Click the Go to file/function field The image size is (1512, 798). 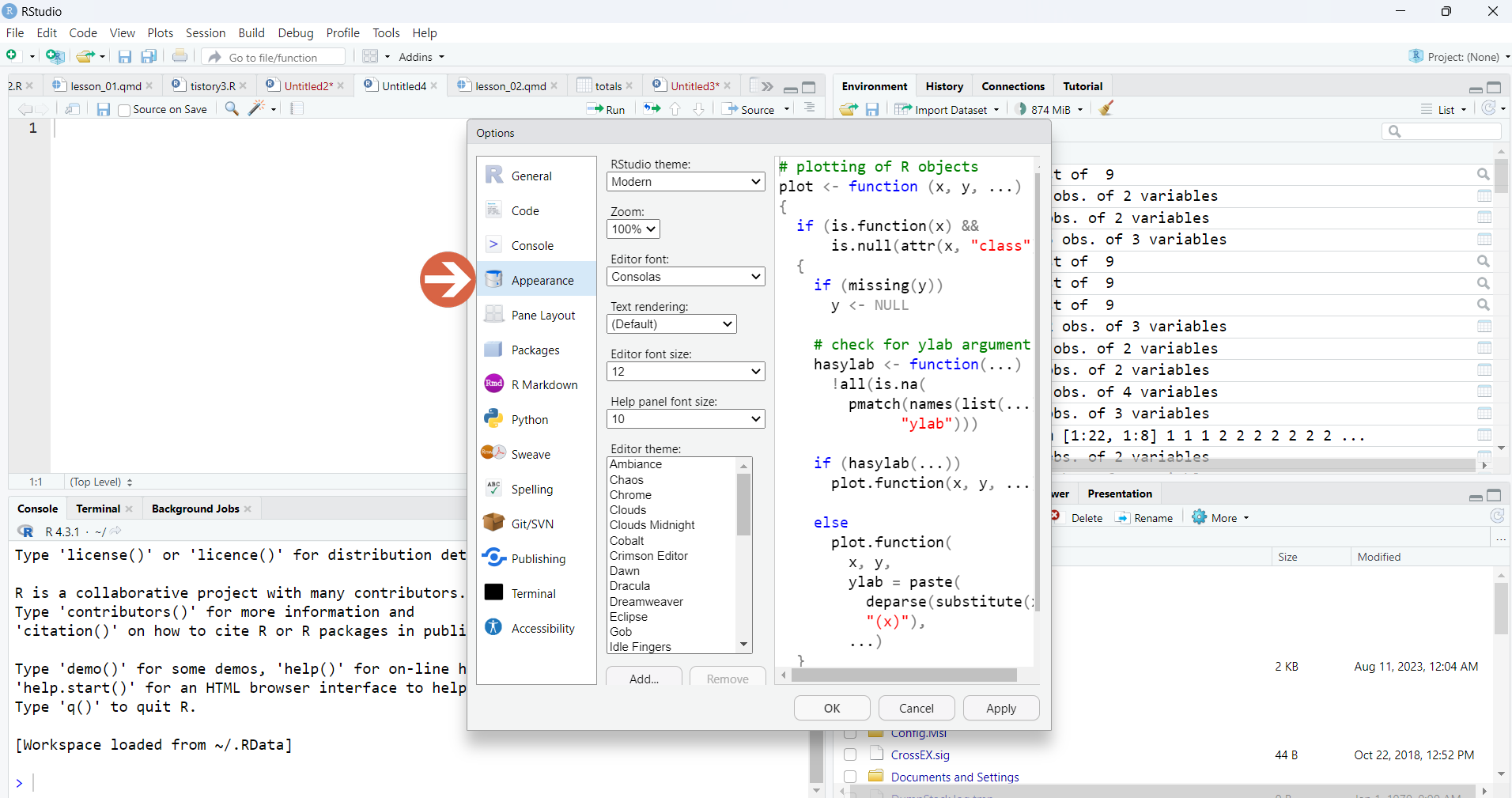[x=274, y=57]
